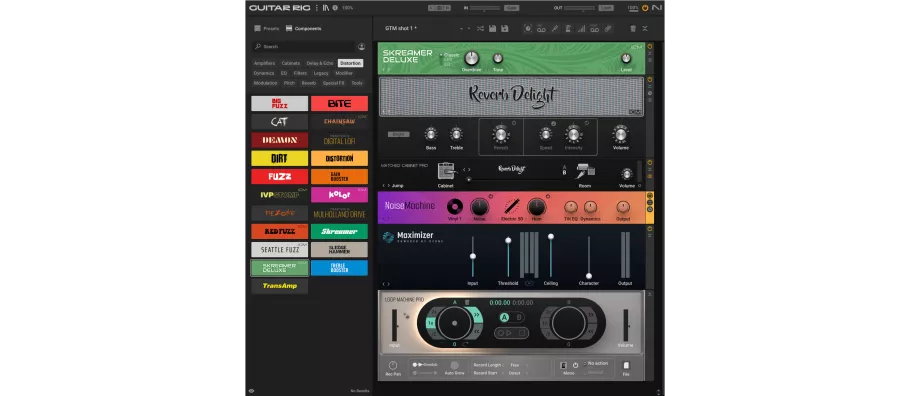Open the metronome icon in the toolbar
The image size is (910, 396).
coord(568,28)
